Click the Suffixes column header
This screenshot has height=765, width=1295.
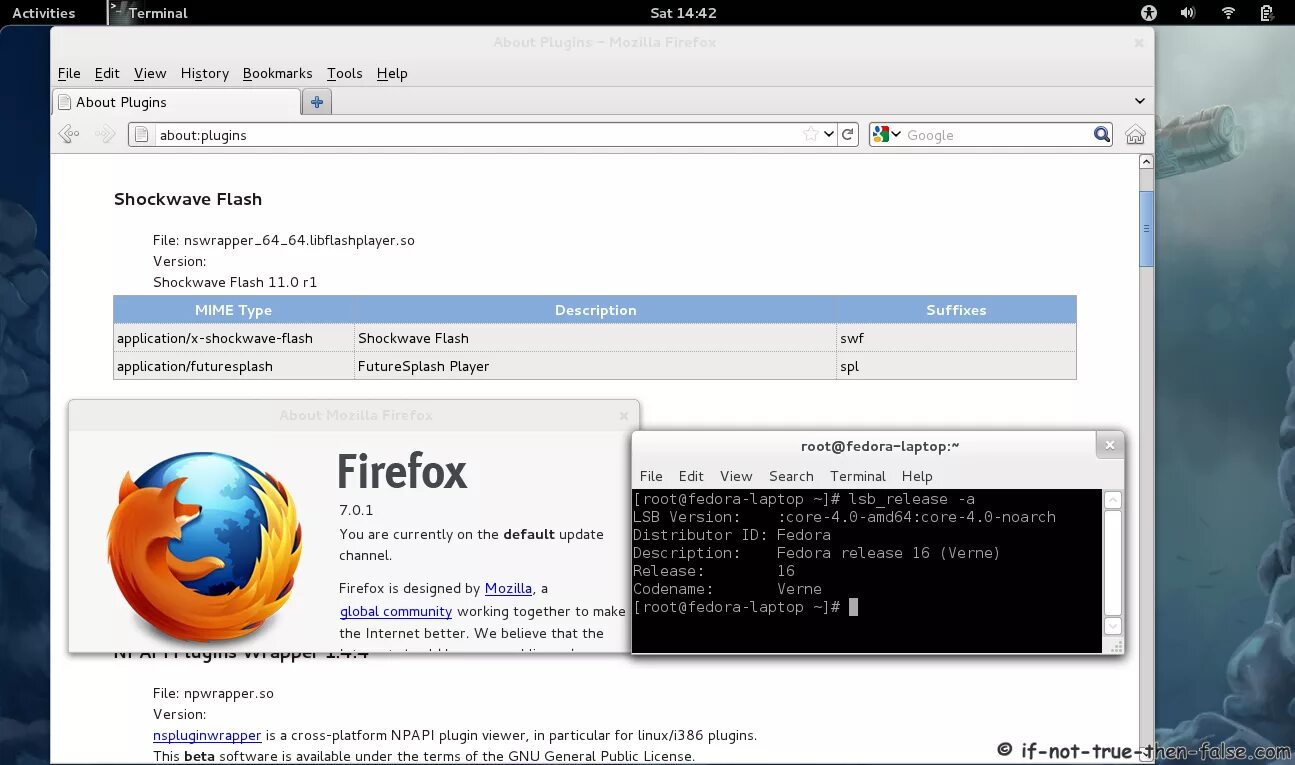(x=956, y=310)
